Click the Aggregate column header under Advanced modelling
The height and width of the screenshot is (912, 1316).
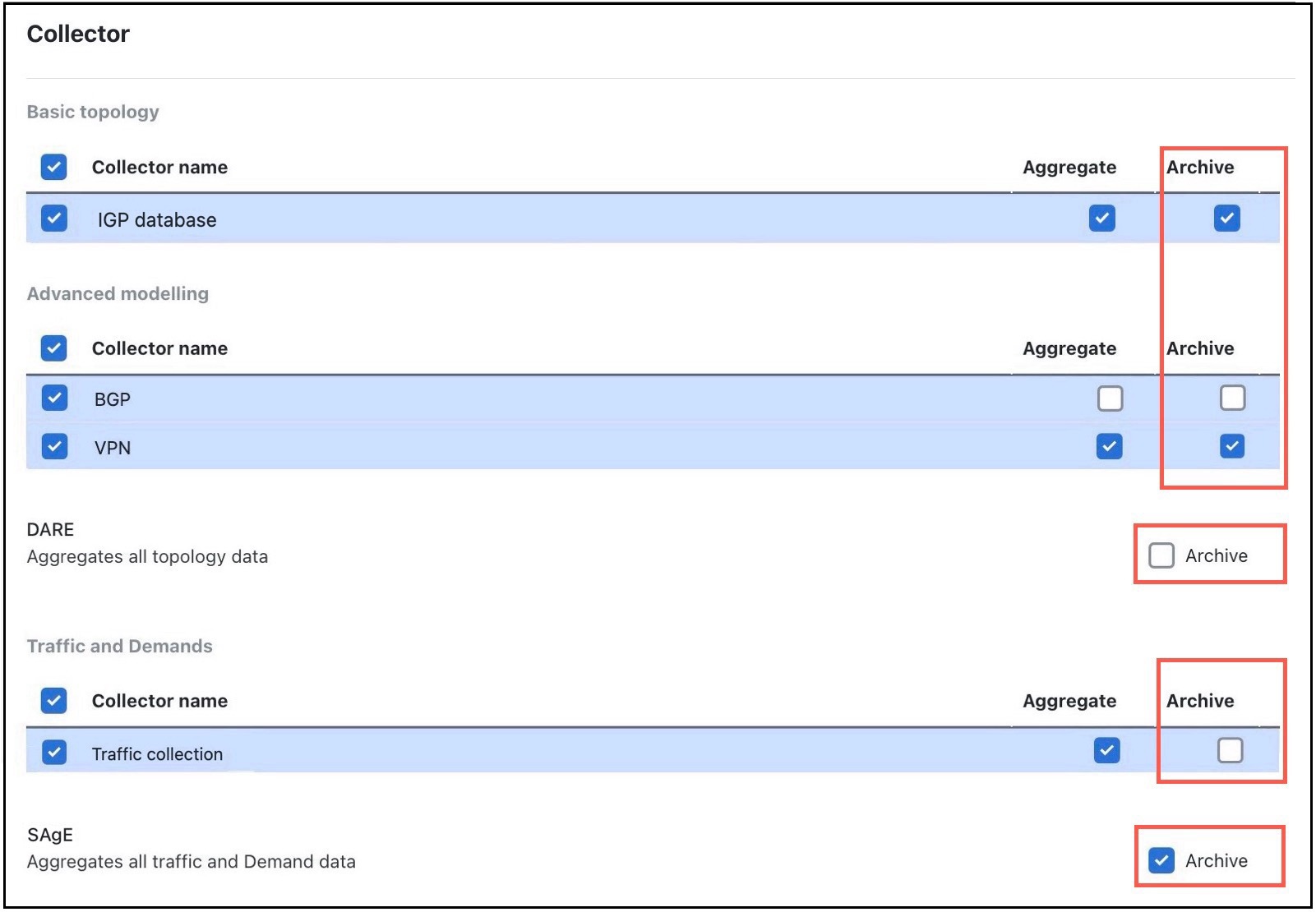click(1069, 348)
